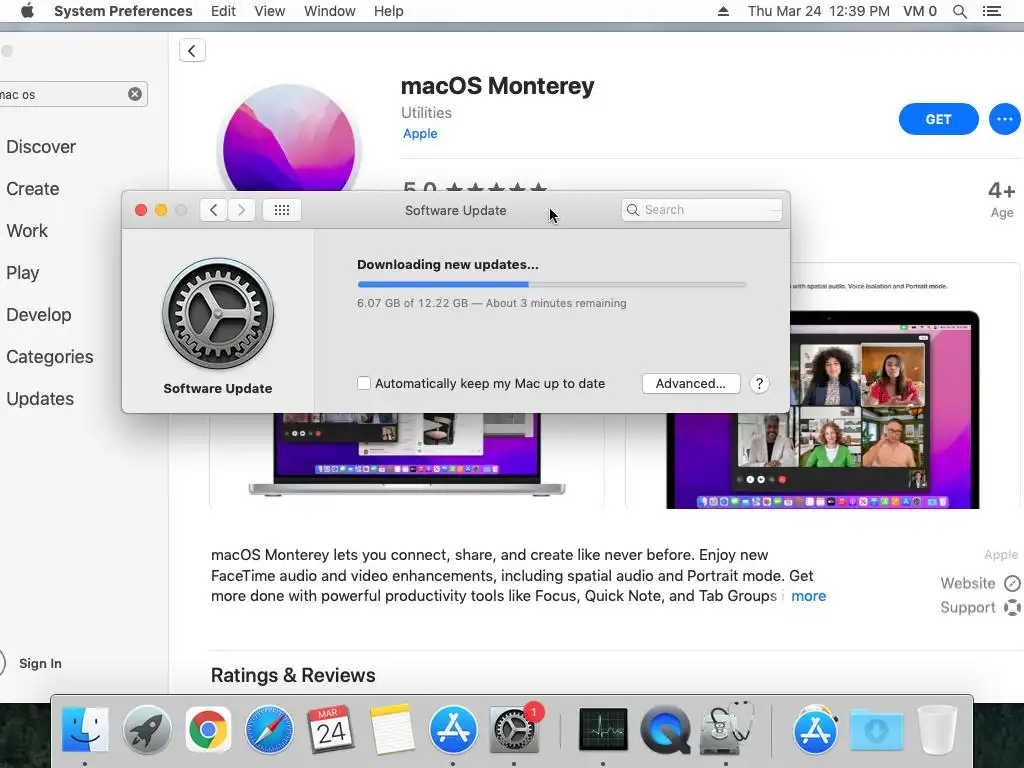Open Apple developer link under Utilities
Image resolution: width=1024 pixels, height=768 pixels.
[x=420, y=133]
